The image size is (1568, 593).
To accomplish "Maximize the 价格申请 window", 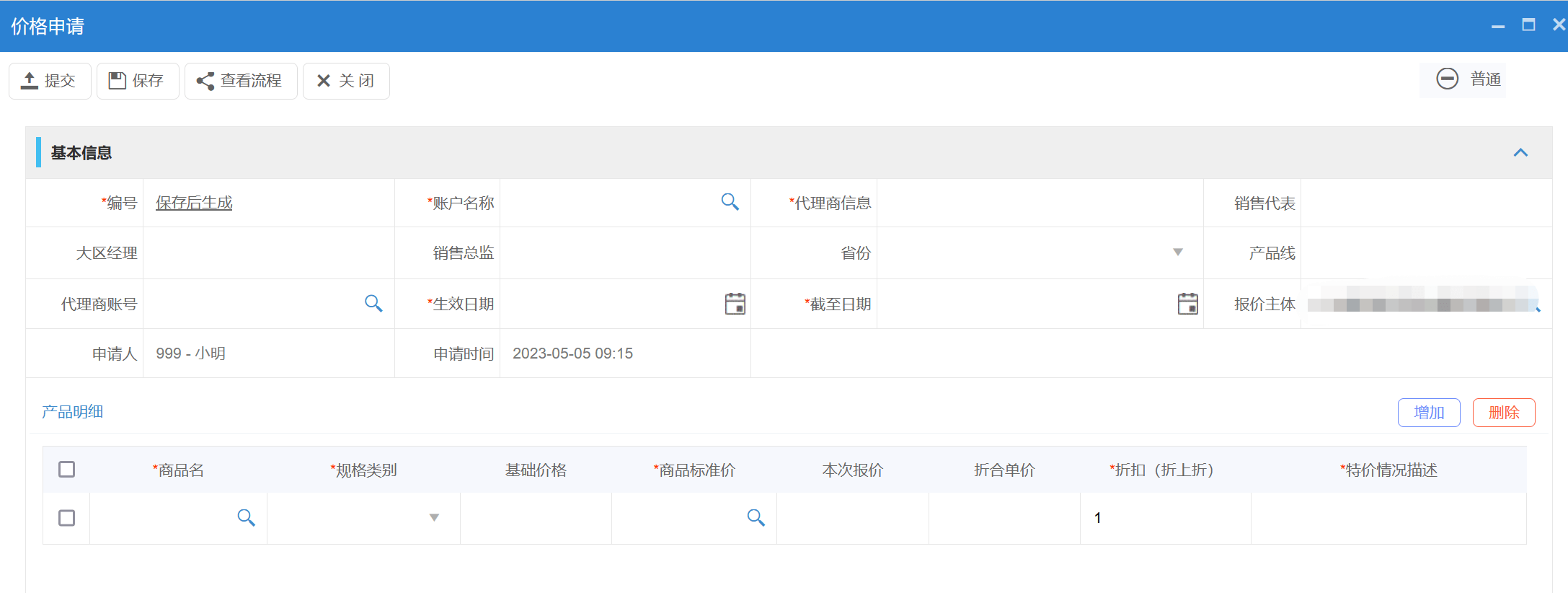I will point(1528,25).
